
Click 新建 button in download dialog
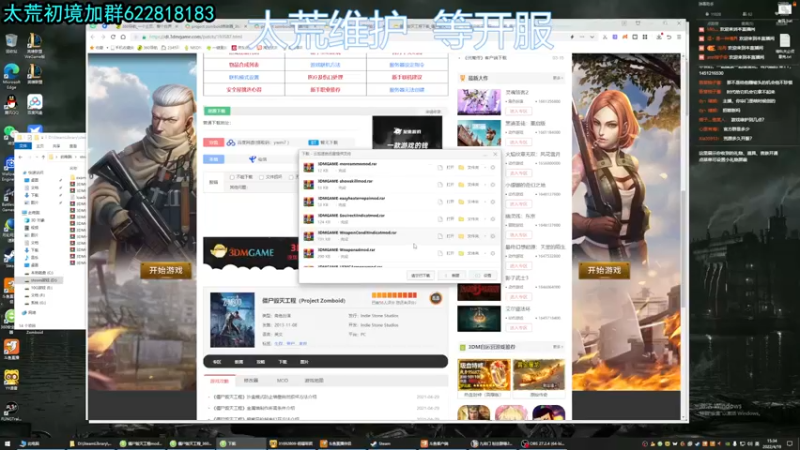pyautogui.click(x=453, y=276)
